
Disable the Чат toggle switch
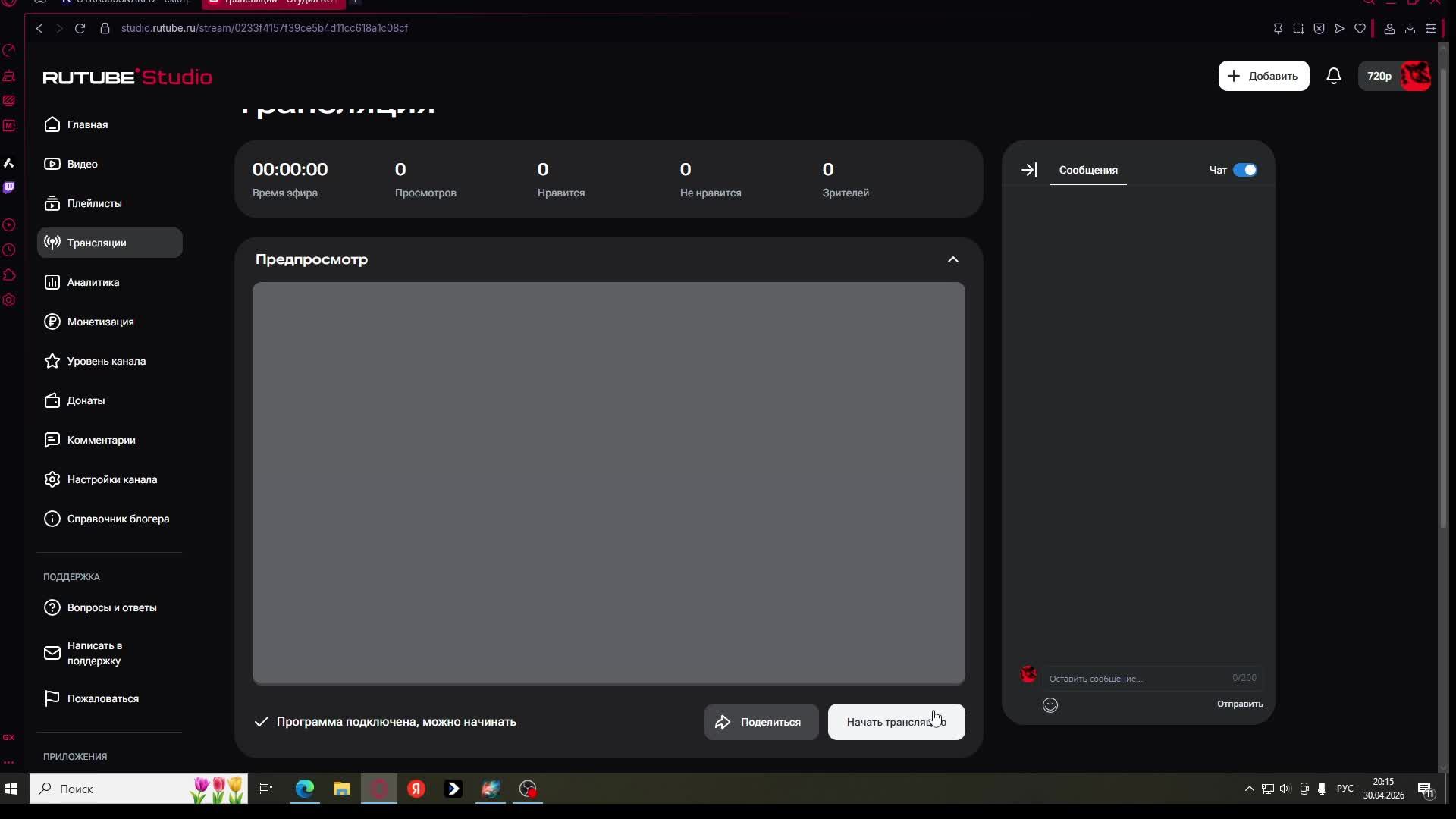pyautogui.click(x=1244, y=170)
